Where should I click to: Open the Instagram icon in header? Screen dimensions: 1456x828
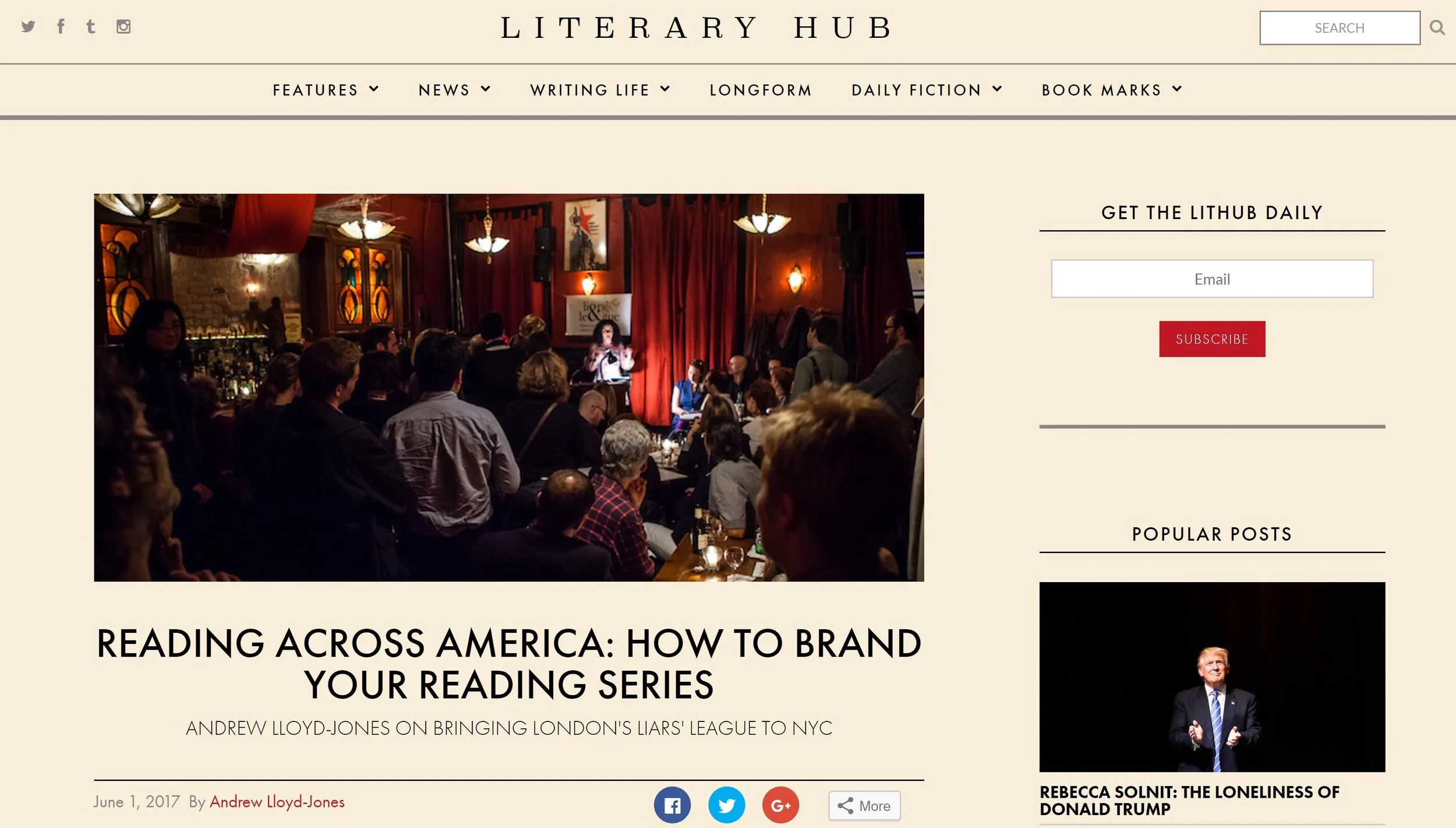[x=123, y=27]
